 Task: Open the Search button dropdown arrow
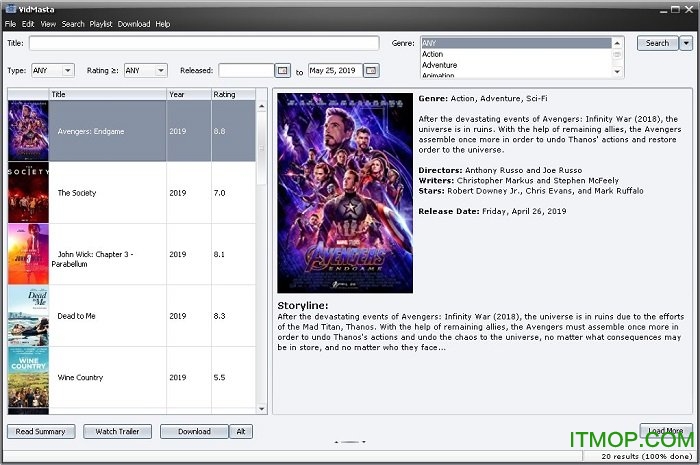click(x=686, y=43)
